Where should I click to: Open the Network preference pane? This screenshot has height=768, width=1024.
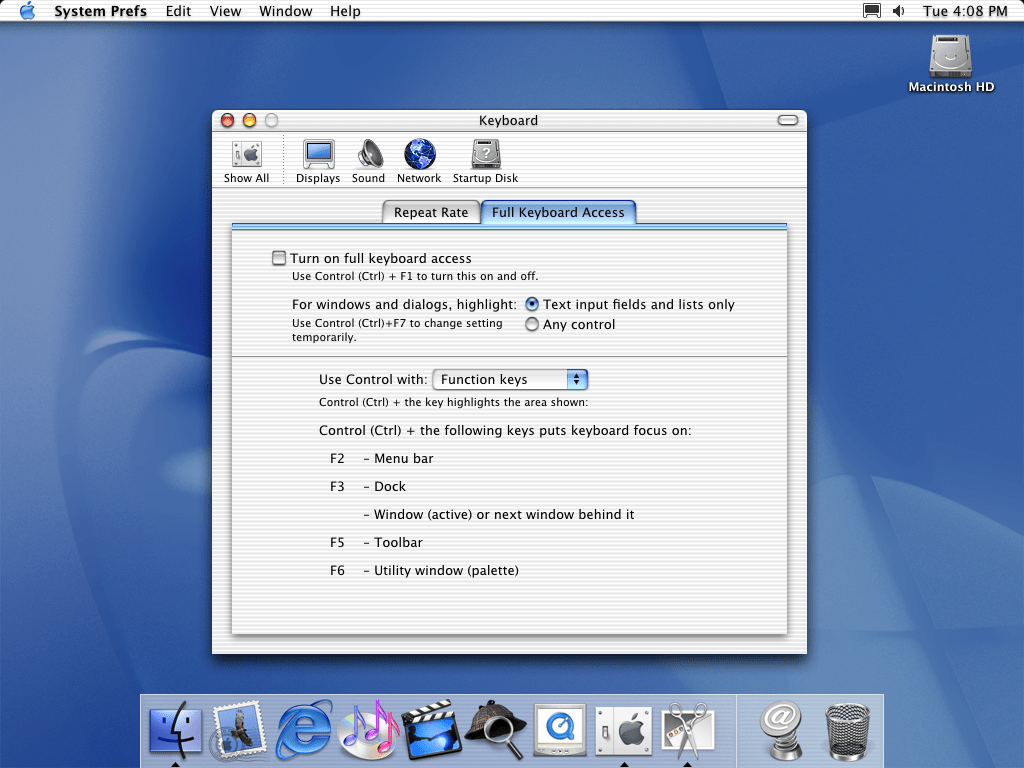419,161
